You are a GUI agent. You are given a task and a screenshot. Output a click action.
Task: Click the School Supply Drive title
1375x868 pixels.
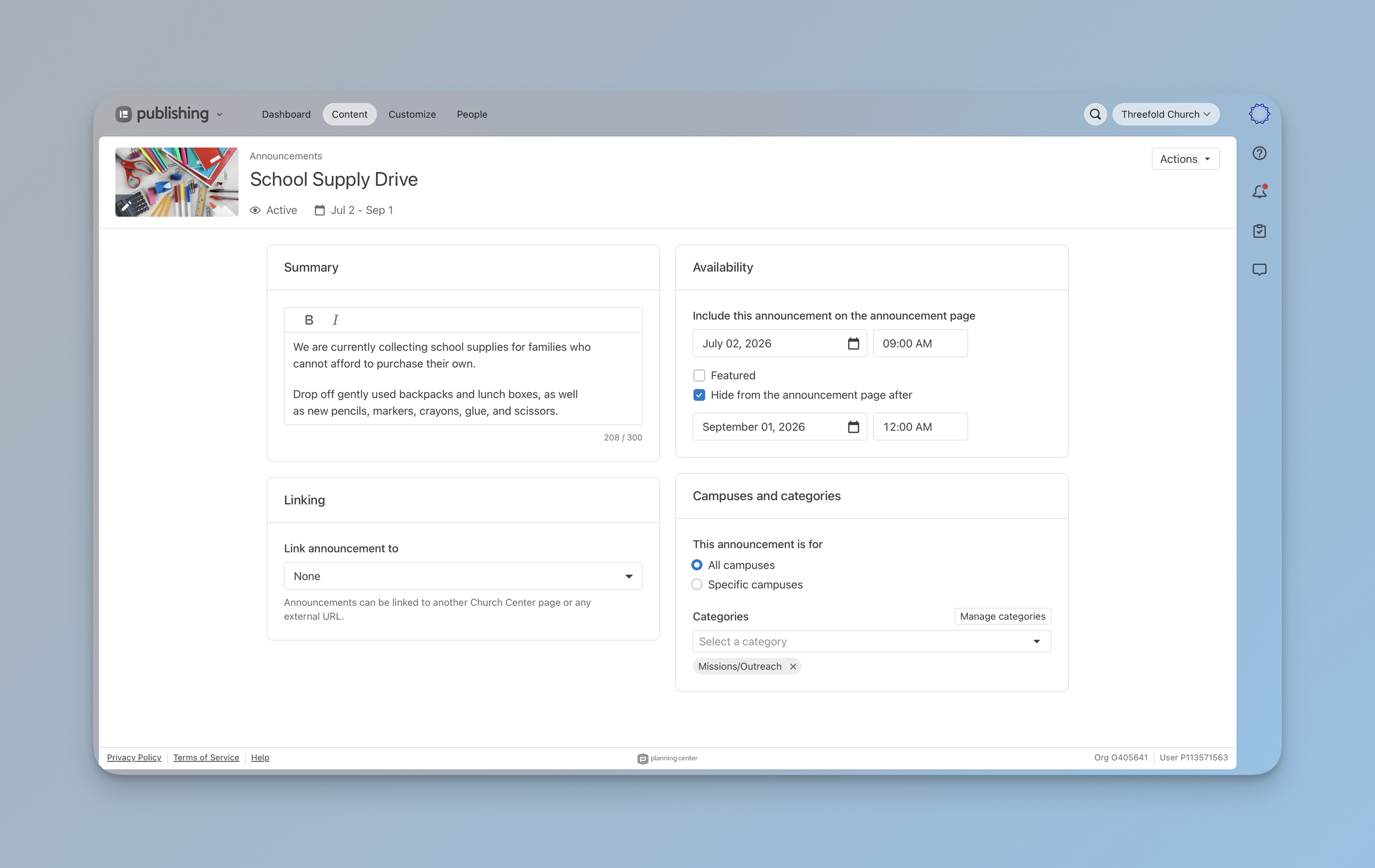pyautogui.click(x=333, y=179)
